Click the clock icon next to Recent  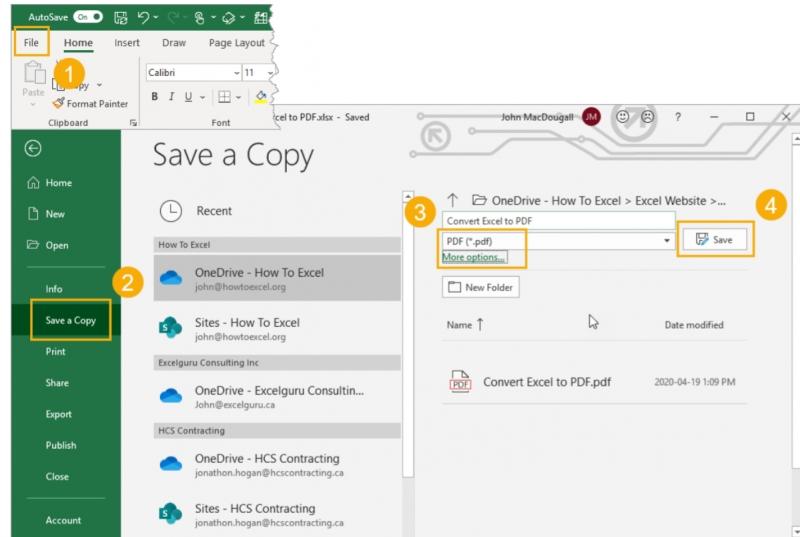171,211
